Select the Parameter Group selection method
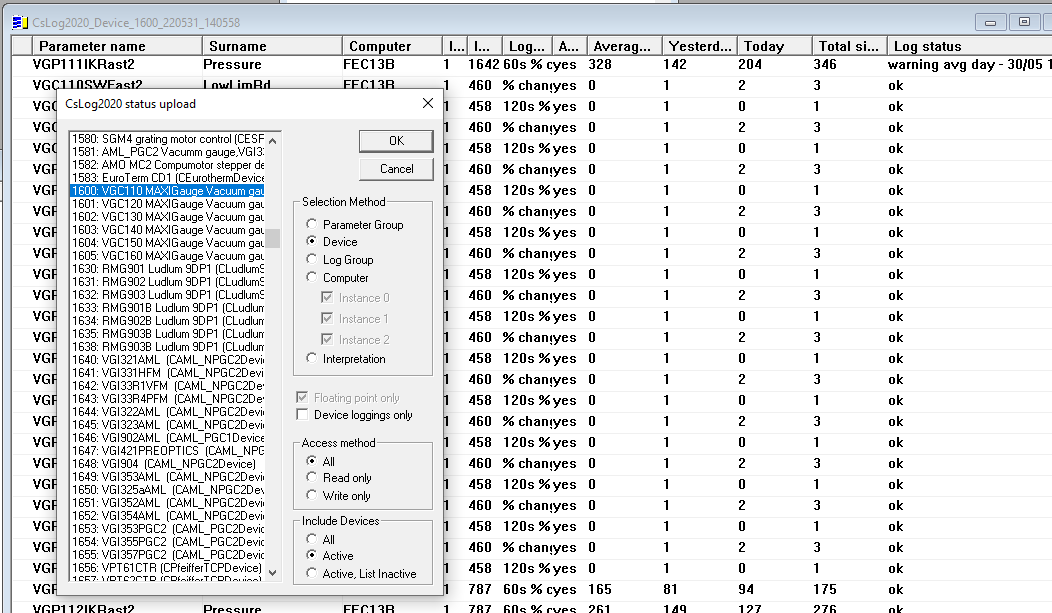Screen dimensions: 1052x613 pyautogui.click(x=313, y=225)
